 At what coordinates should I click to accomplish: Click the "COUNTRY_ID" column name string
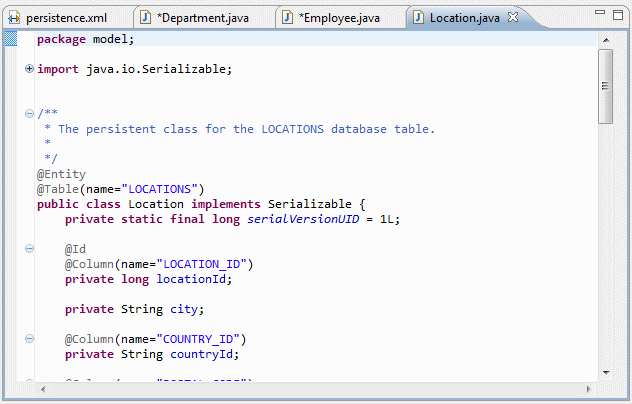click(198, 339)
